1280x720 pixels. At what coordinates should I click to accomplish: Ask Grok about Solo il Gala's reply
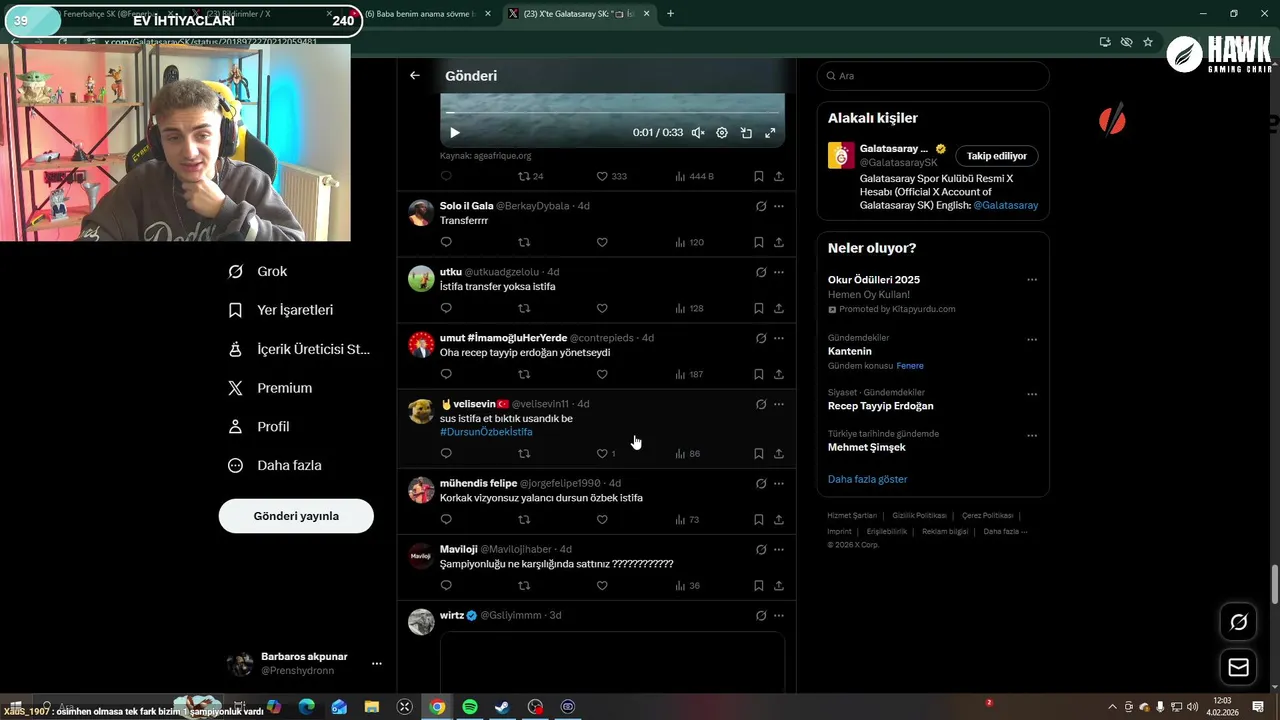[x=760, y=206]
